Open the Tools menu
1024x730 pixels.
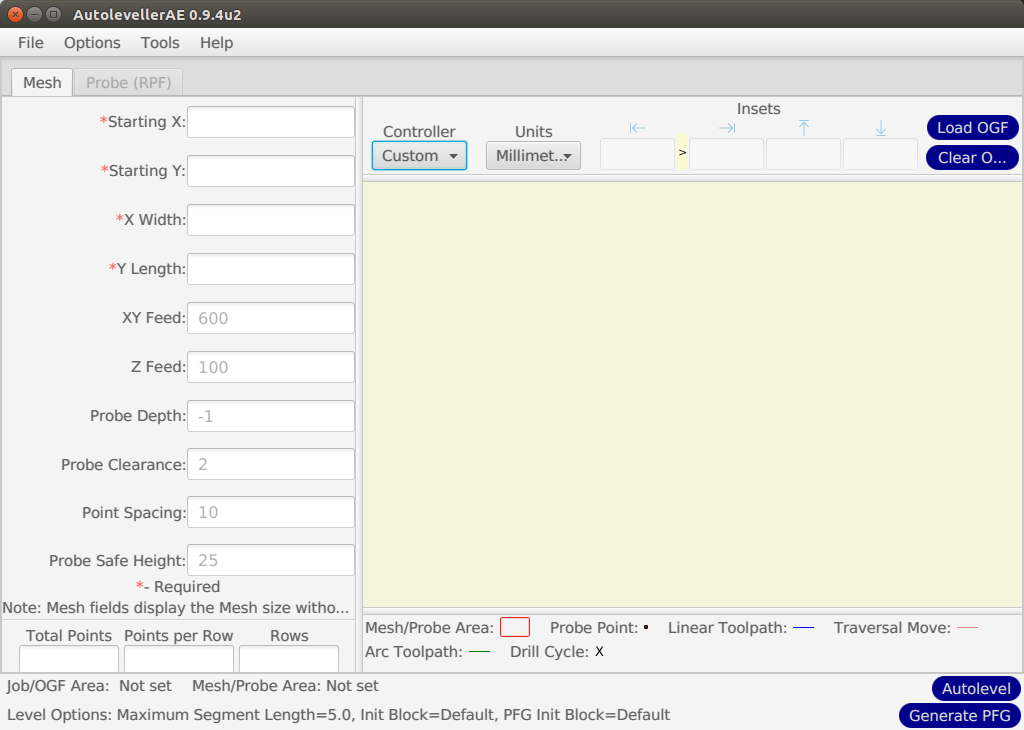tap(160, 43)
